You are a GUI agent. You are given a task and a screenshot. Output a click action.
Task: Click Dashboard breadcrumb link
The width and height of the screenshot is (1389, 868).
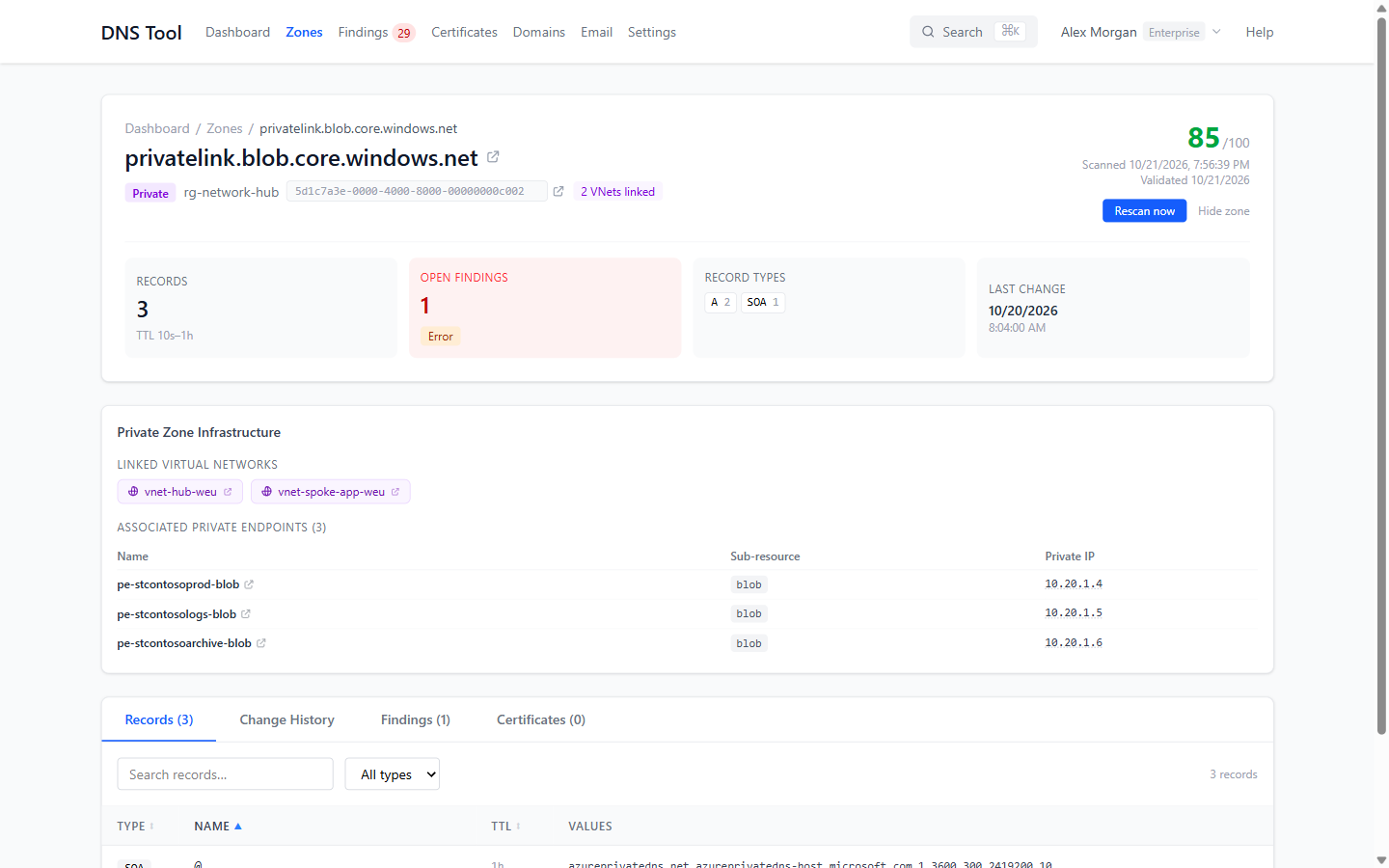pyautogui.click(x=157, y=128)
